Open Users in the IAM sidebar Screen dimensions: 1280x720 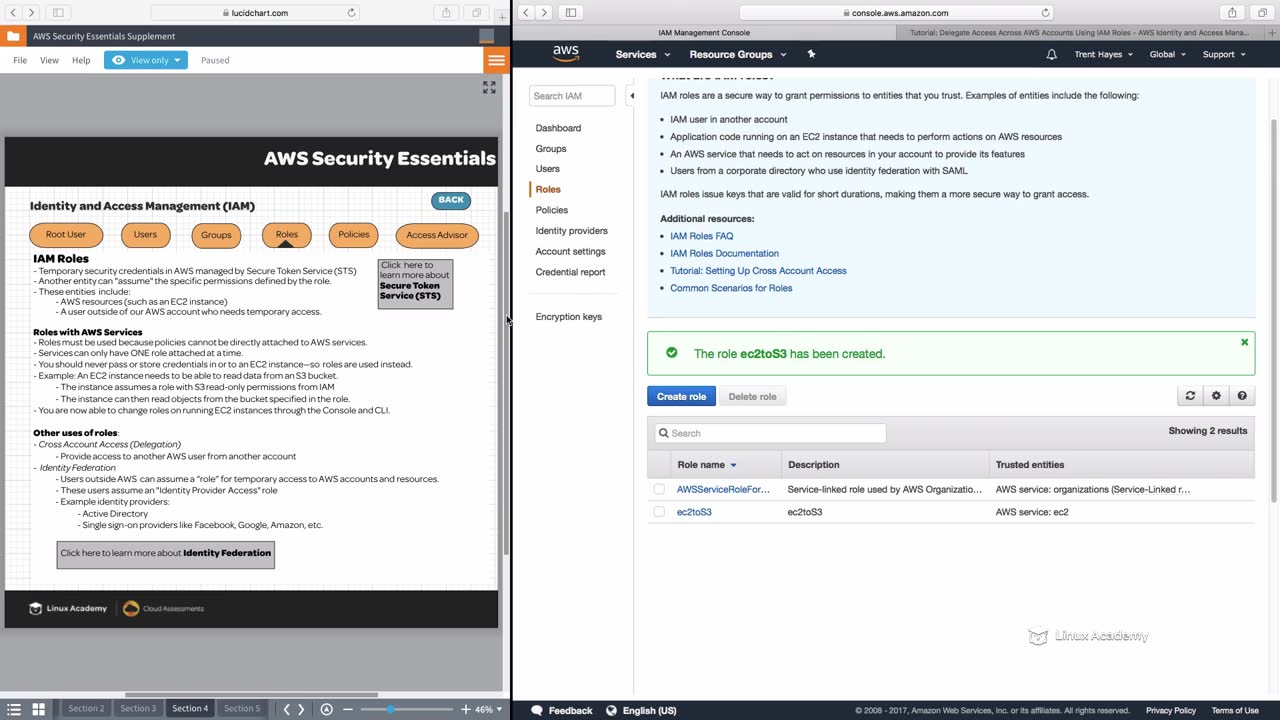[547, 169]
